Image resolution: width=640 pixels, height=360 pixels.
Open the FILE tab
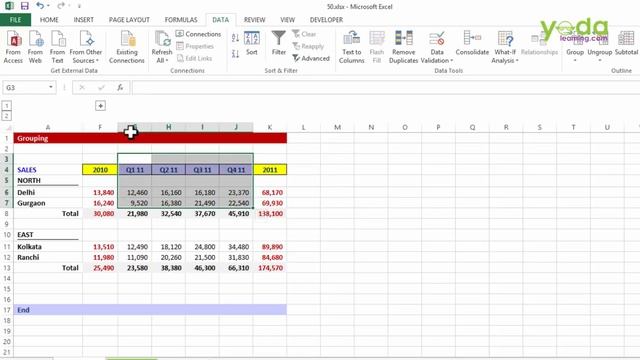16,20
